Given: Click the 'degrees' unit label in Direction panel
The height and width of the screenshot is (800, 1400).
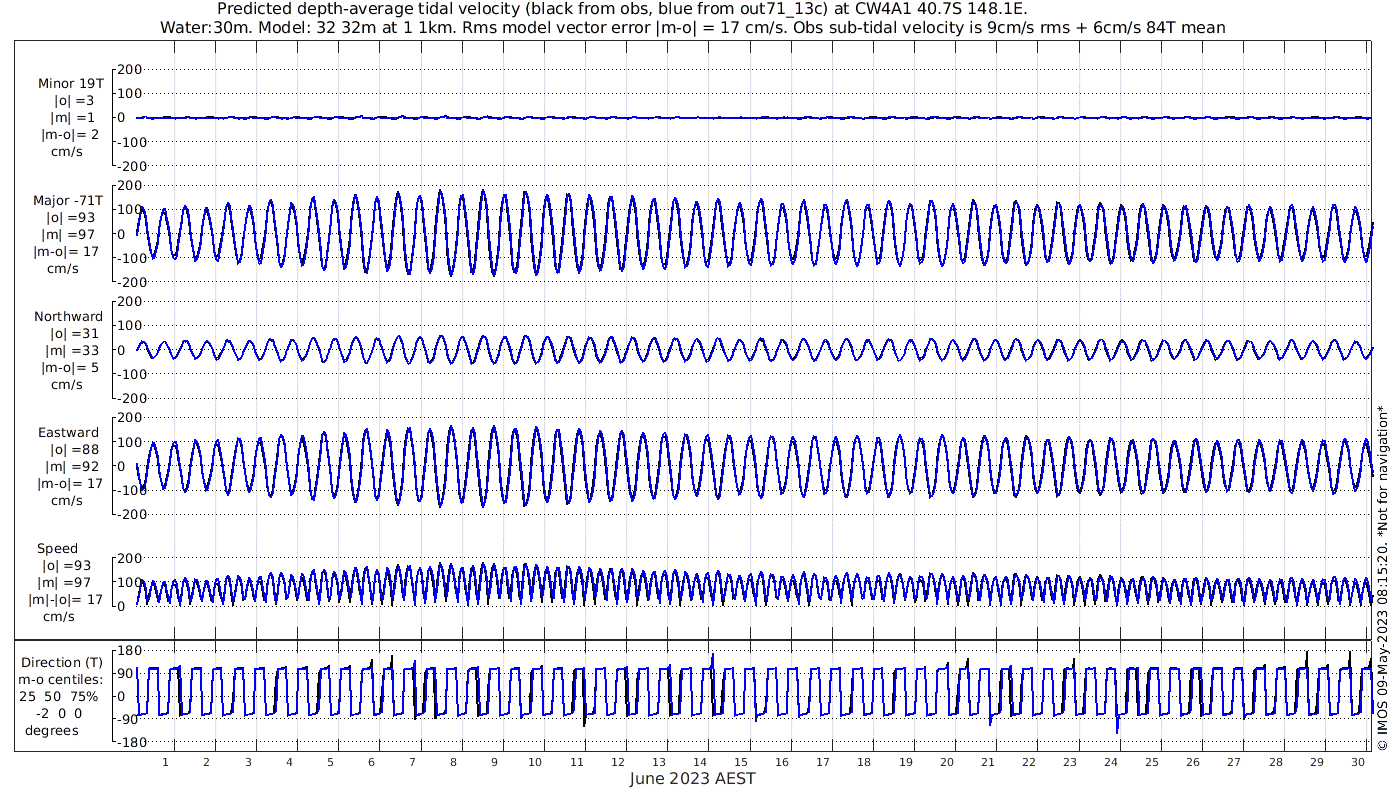Looking at the screenshot, I should [x=52, y=731].
